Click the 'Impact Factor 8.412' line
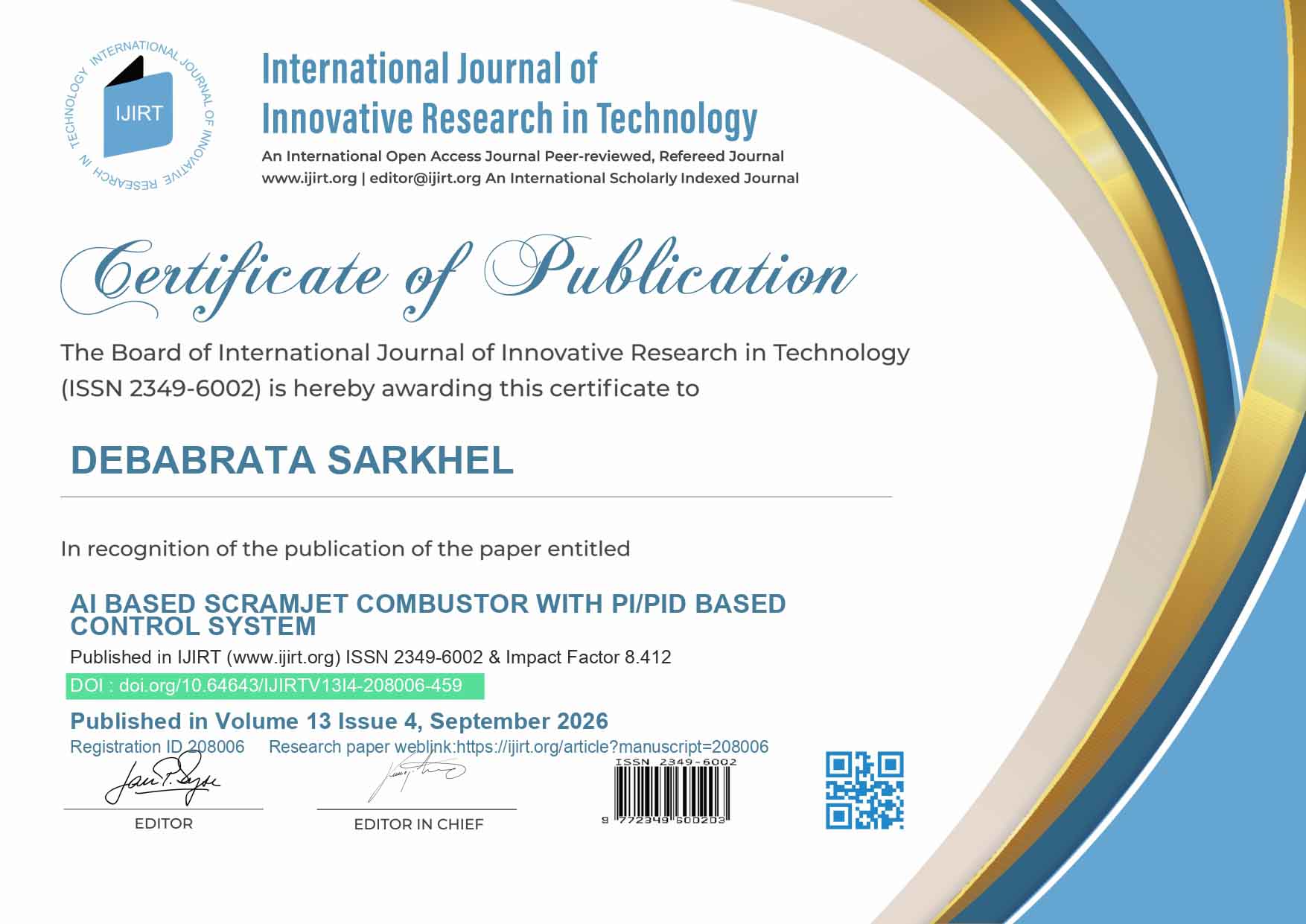 pos(371,657)
